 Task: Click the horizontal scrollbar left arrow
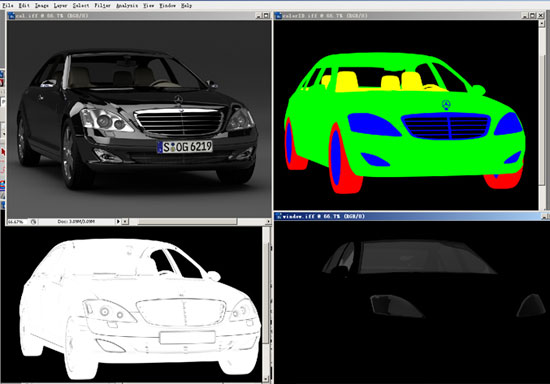(x=125, y=222)
